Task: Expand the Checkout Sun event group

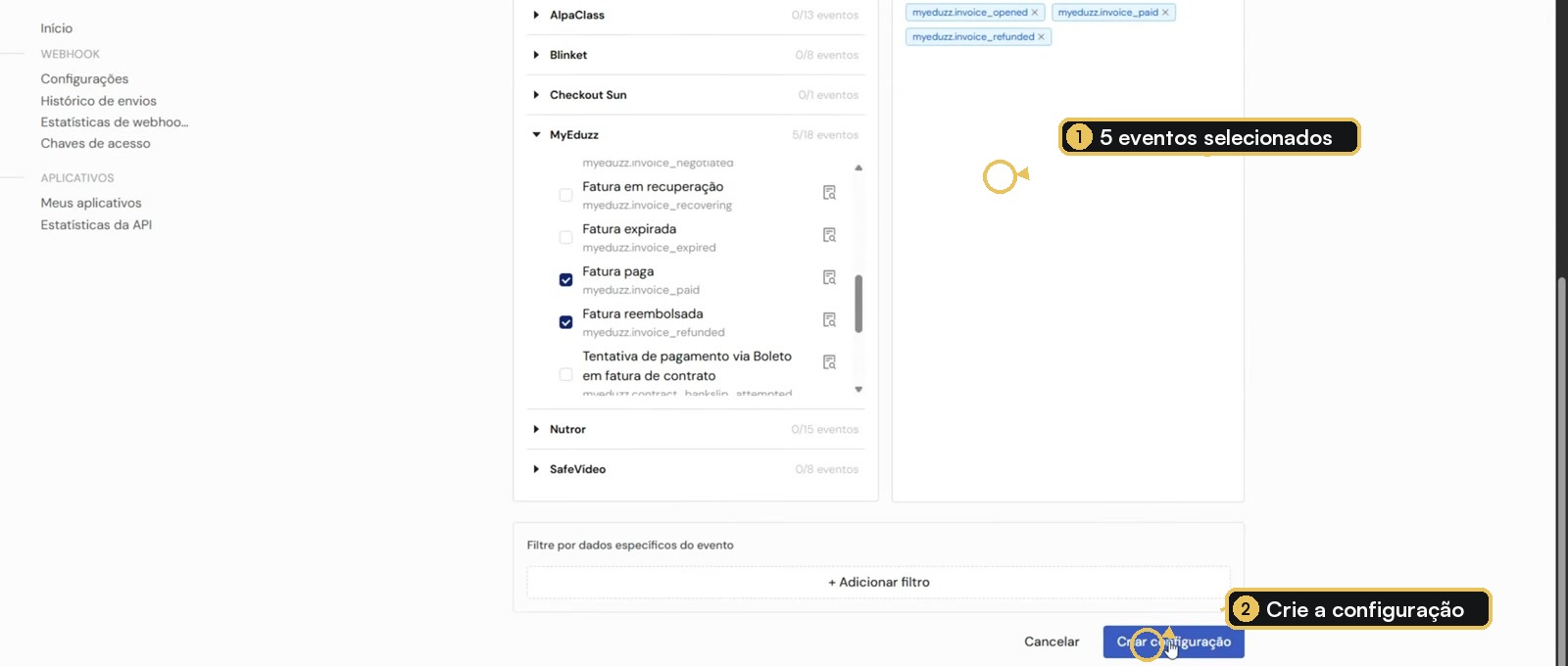Action: click(536, 95)
